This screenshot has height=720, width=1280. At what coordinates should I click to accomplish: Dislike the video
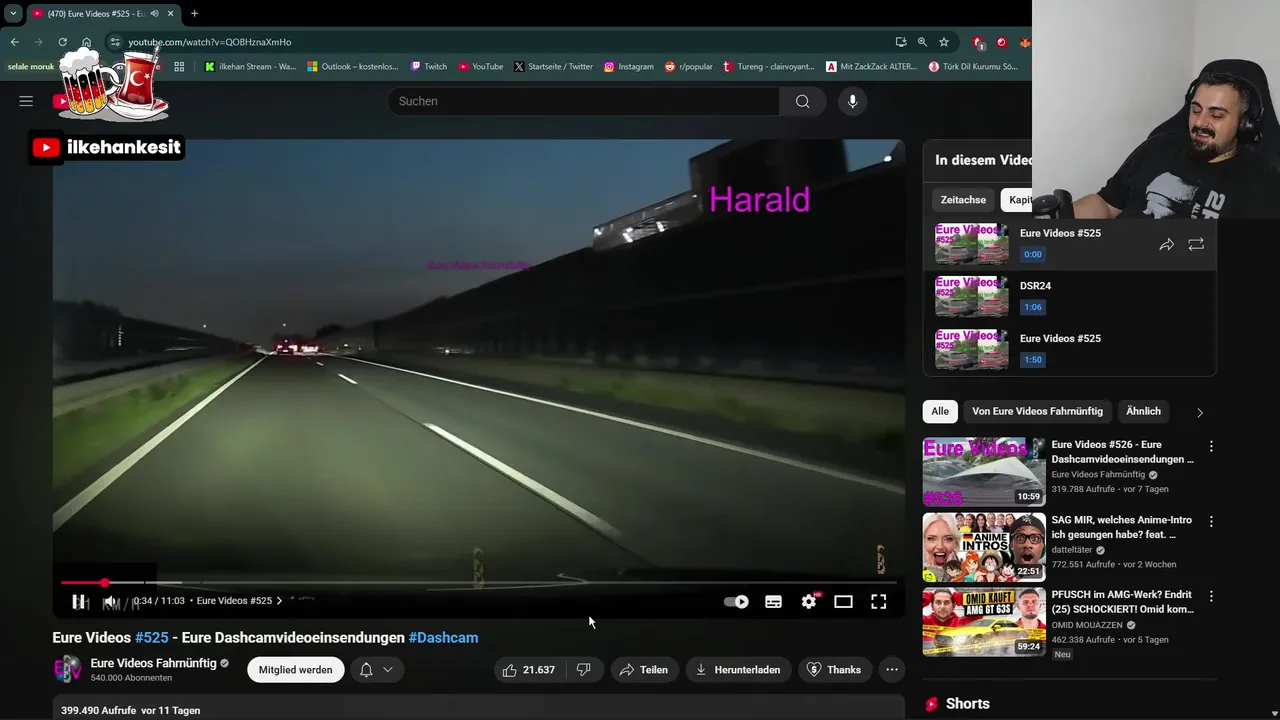pos(584,670)
